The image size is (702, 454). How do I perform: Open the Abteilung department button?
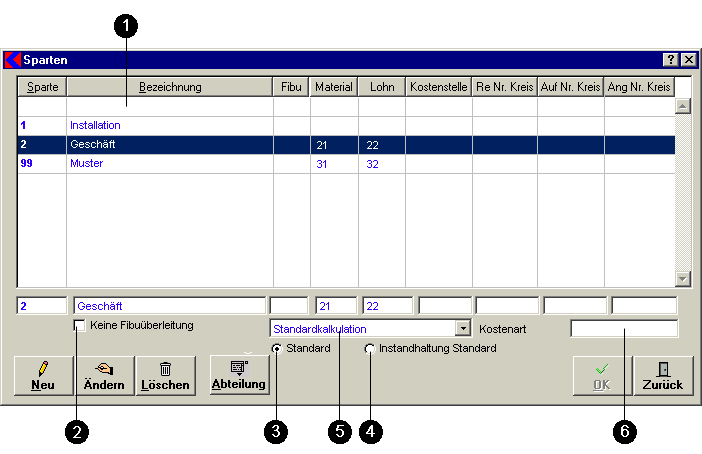click(240, 375)
